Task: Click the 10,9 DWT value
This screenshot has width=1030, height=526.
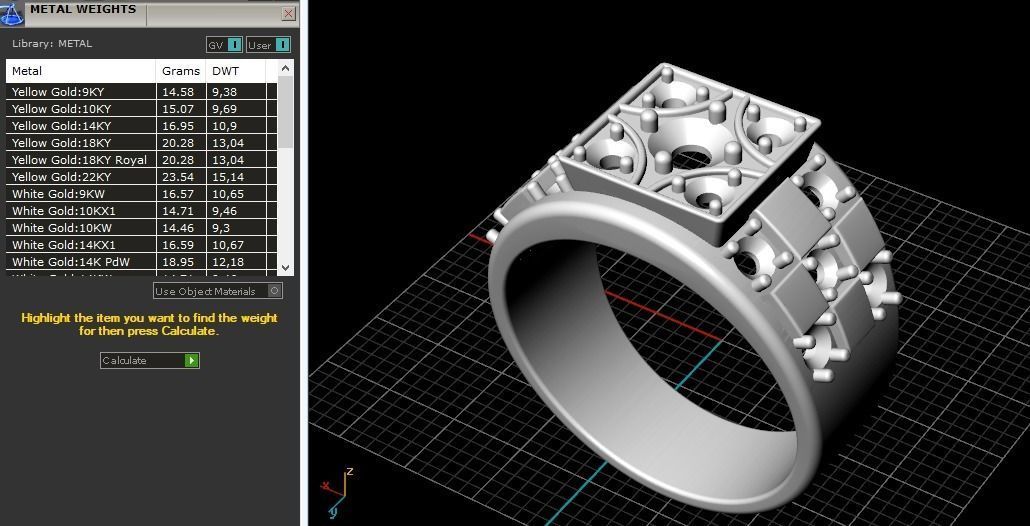Action: [224, 126]
